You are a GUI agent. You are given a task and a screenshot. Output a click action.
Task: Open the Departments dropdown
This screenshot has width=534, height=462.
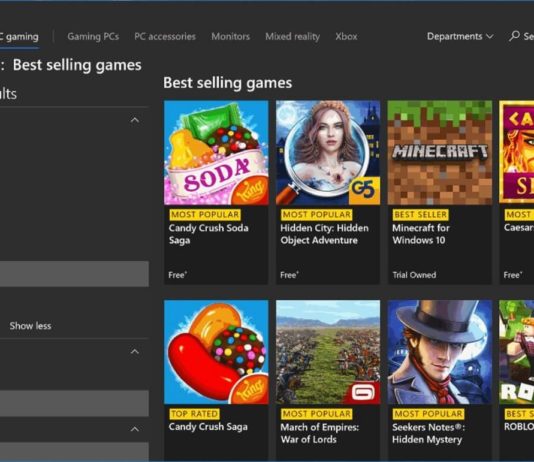[x=460, y=36]
